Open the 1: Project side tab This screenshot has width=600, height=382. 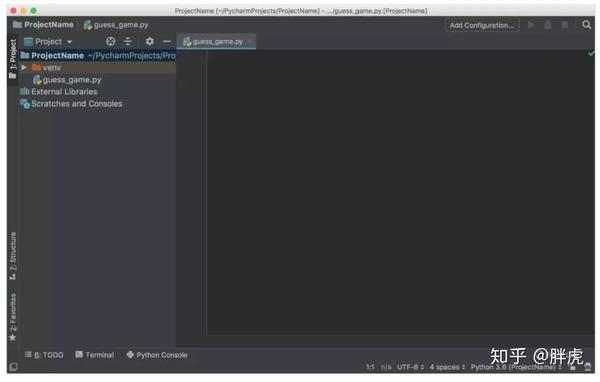coord(13,59)
